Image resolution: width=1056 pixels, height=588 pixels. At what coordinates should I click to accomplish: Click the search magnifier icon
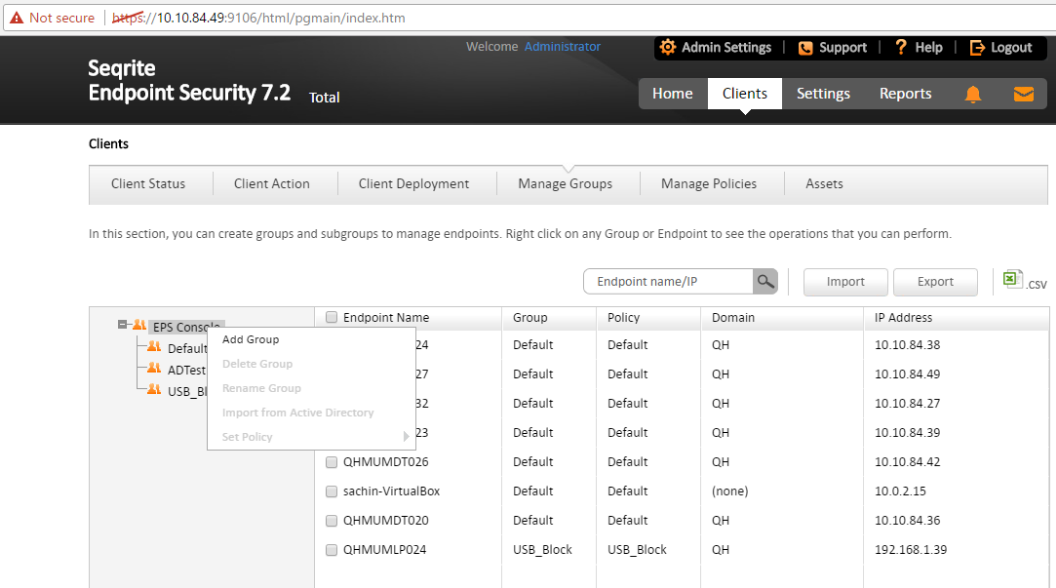(765, 282)
